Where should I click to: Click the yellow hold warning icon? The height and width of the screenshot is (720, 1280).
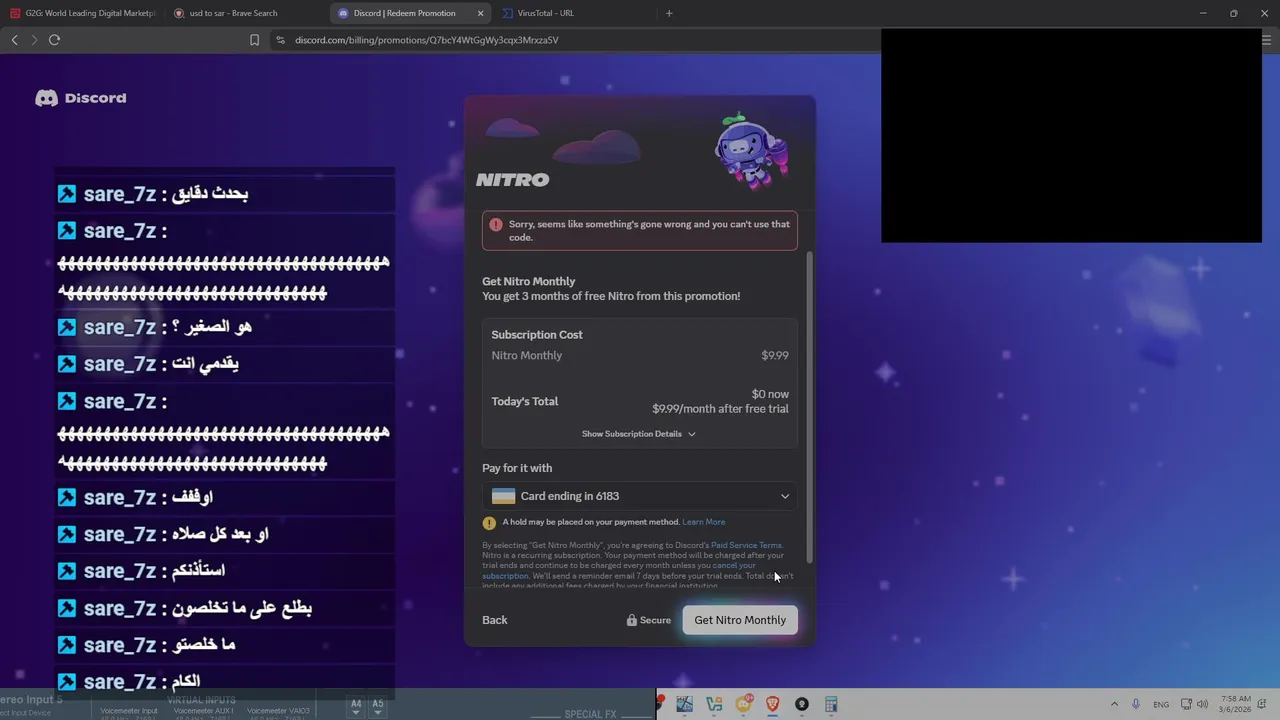tap(489, 522)
